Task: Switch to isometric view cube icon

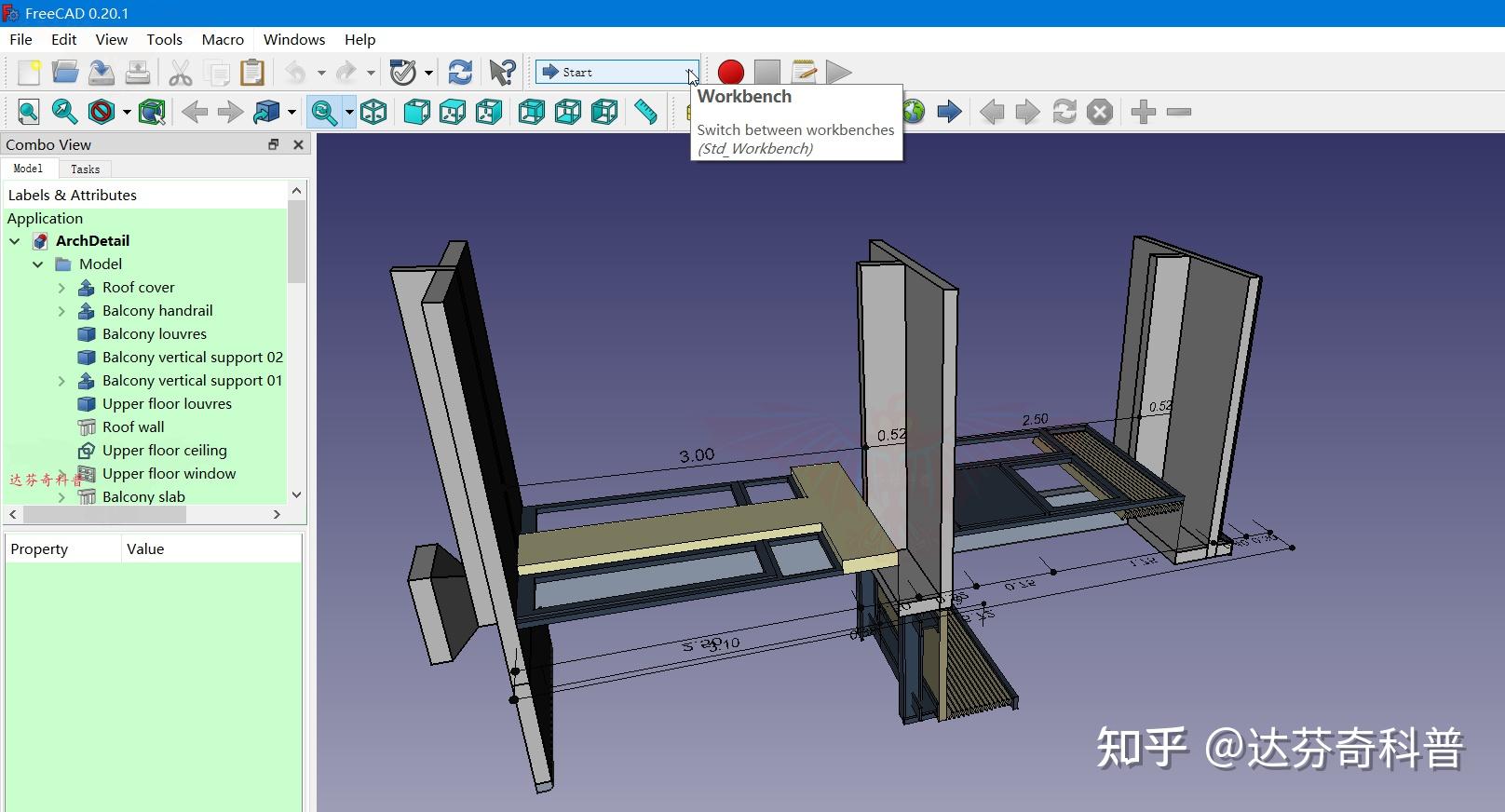Action: (x=373, y=112)
